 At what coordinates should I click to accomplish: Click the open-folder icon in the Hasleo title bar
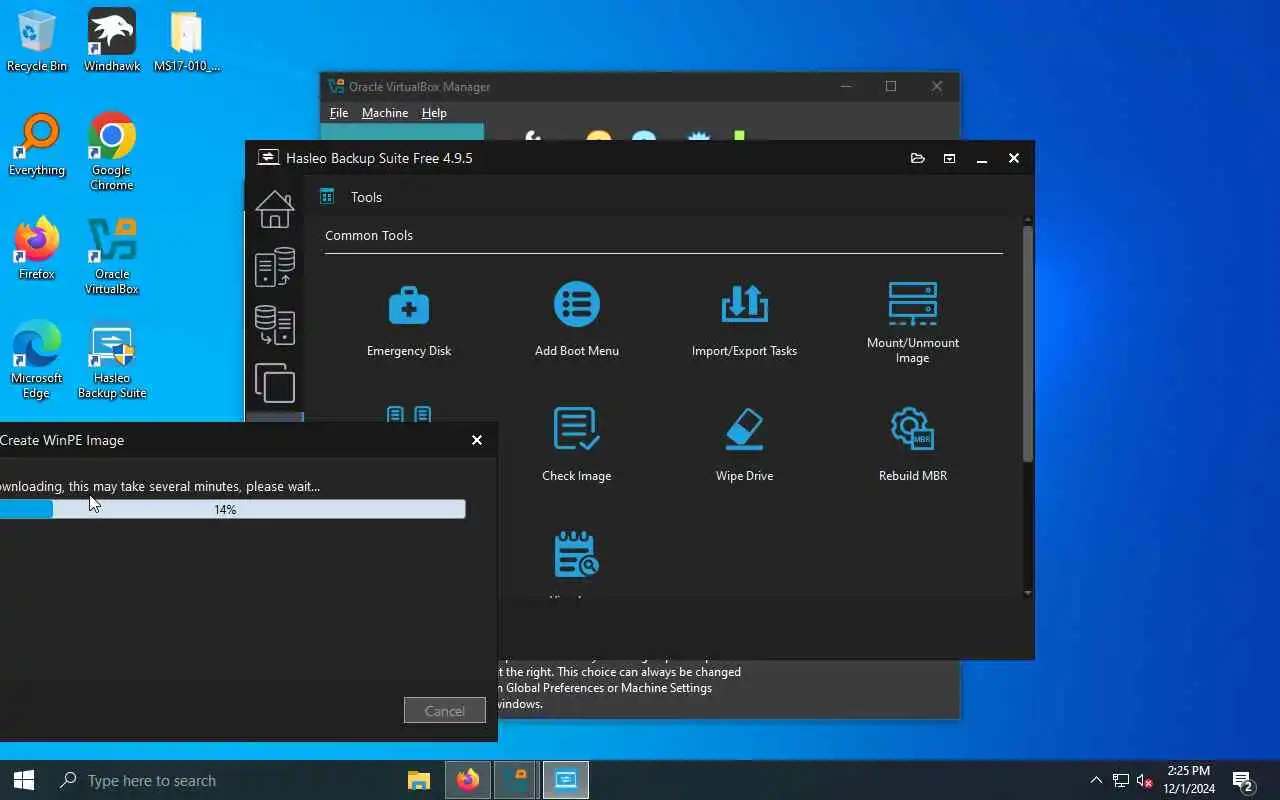[x=918, y=158]
